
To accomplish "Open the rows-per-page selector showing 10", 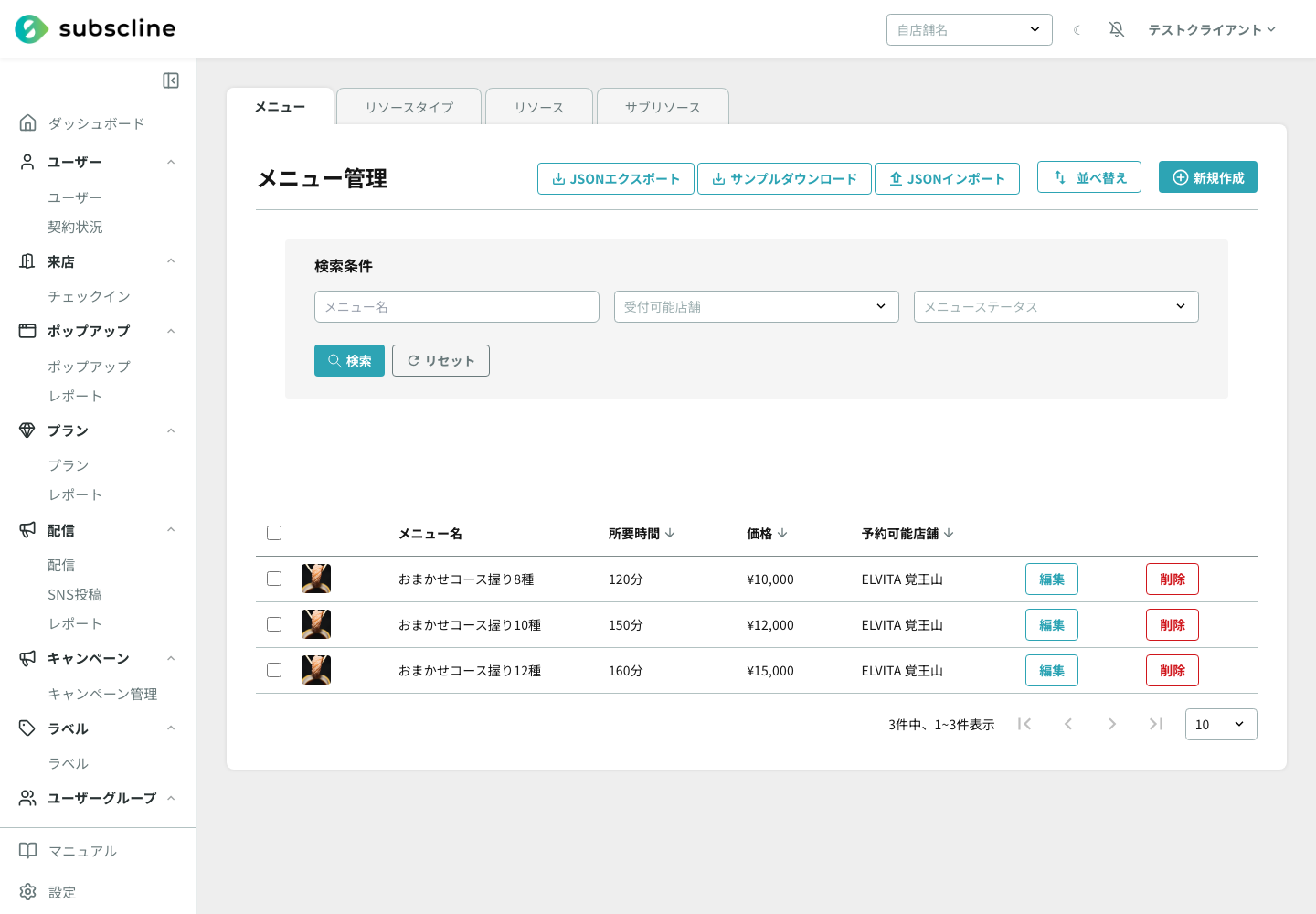I will coord(1221,725).
